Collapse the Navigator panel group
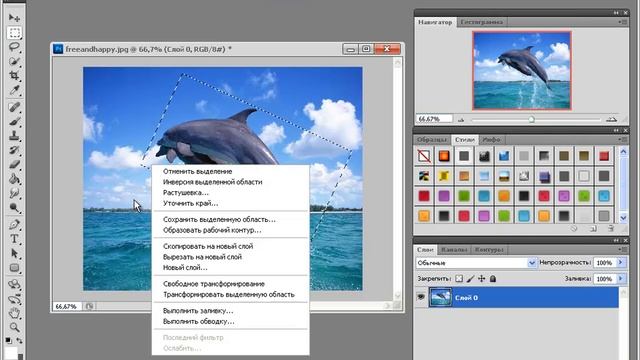Image resolution: width=640 pixels, height=360 pixels. (x=616, y=13)
